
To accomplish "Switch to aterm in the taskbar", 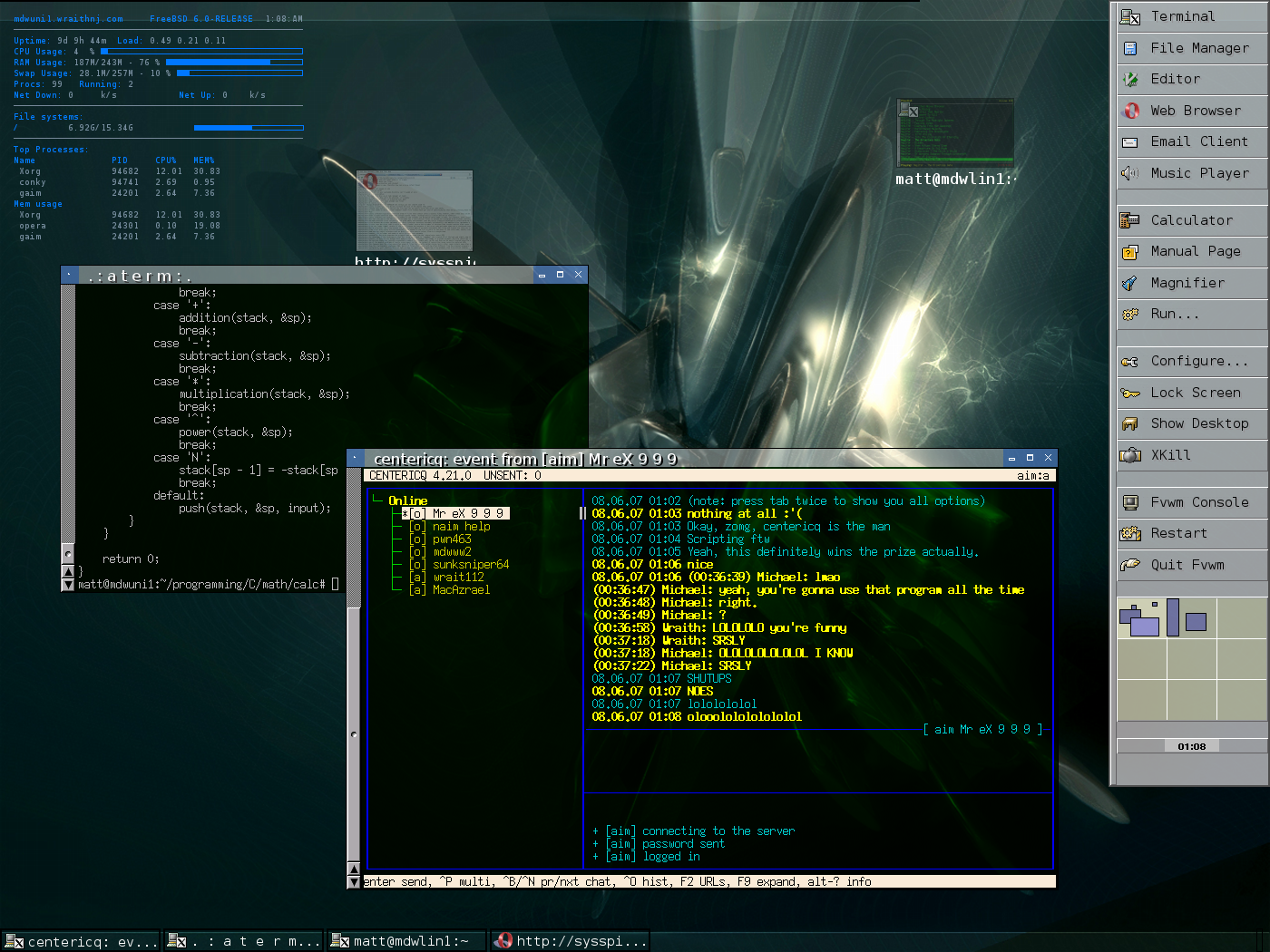I will [243, 941].
